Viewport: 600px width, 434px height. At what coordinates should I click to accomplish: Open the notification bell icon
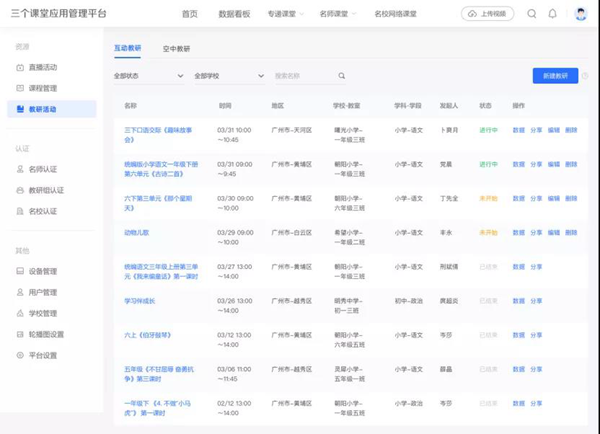tap(553, 14)
